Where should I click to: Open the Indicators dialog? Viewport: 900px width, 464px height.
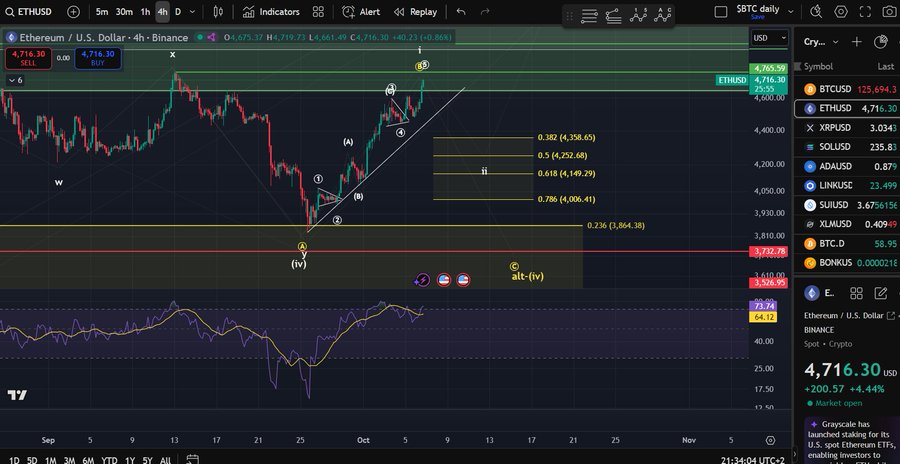(x=271, y=11)
